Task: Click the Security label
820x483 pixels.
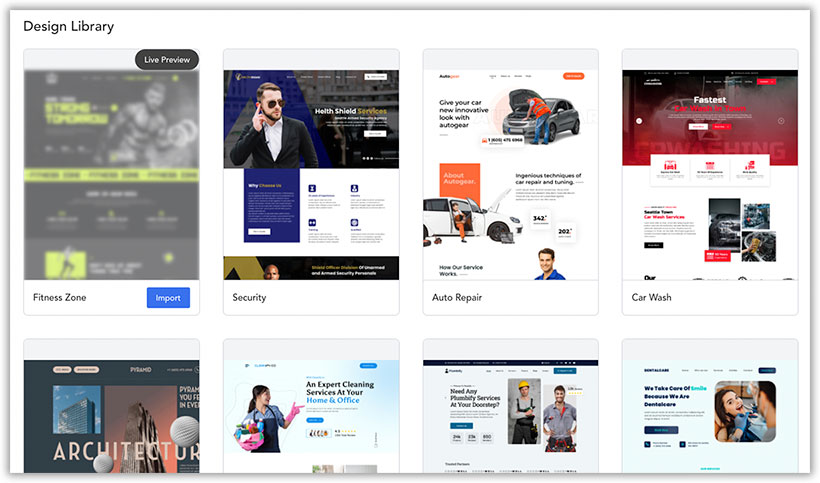Action: [x=249, y=297]
